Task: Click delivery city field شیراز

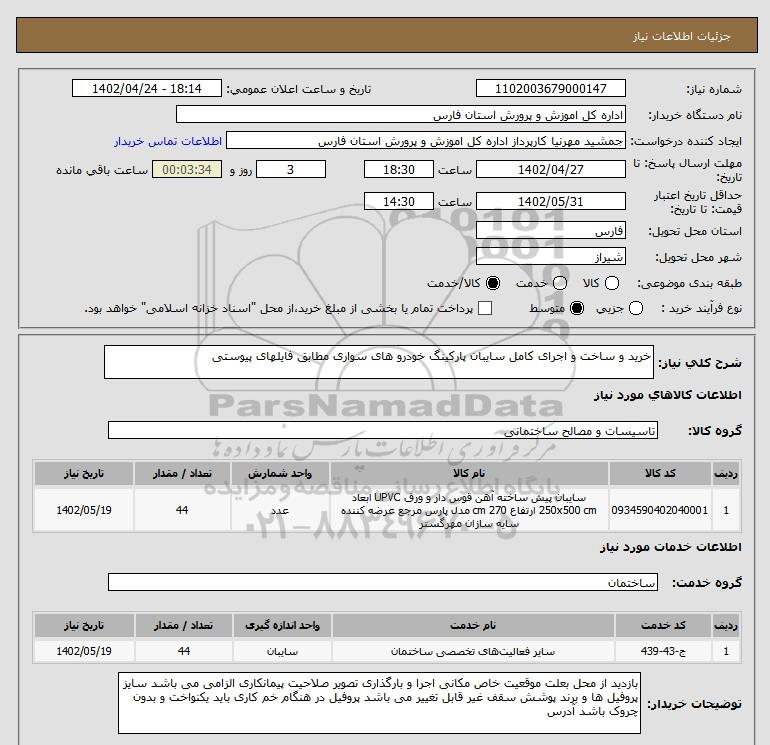Action: pyautogui.click(x=550, y=256)
